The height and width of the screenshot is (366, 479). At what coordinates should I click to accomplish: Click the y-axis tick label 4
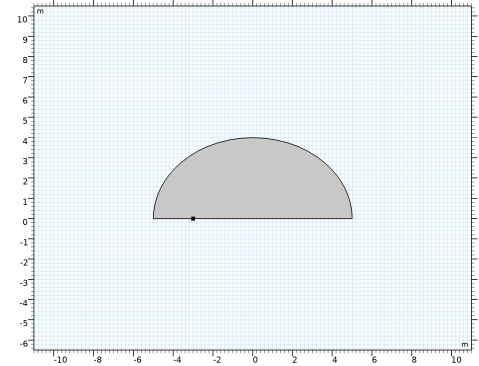25,141
